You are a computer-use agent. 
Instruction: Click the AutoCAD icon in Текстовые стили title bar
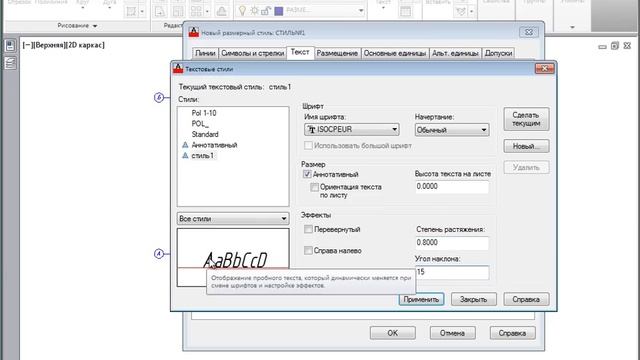(178, 68)
